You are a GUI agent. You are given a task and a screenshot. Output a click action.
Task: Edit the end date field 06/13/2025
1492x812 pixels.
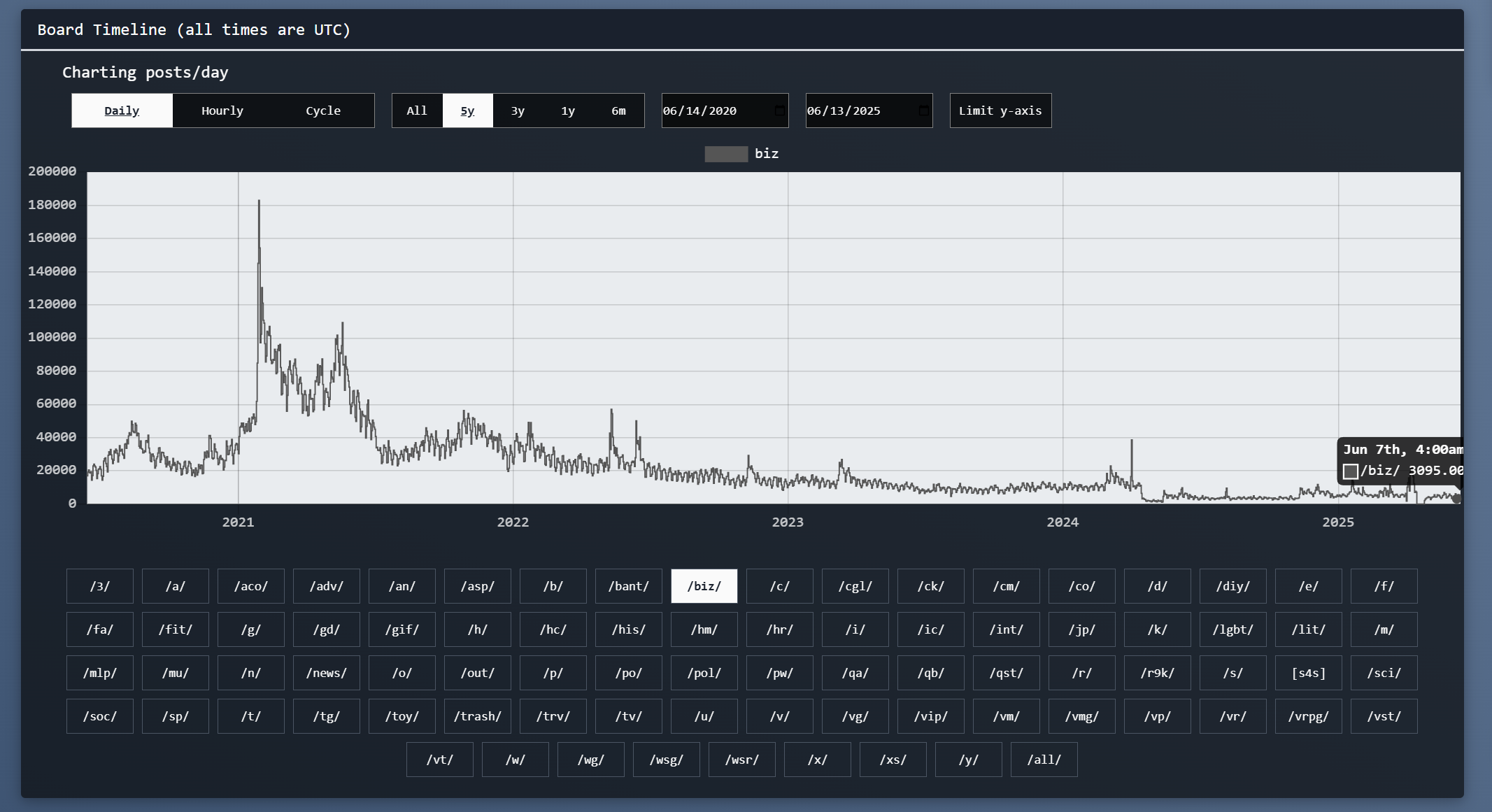coord(869,111)
